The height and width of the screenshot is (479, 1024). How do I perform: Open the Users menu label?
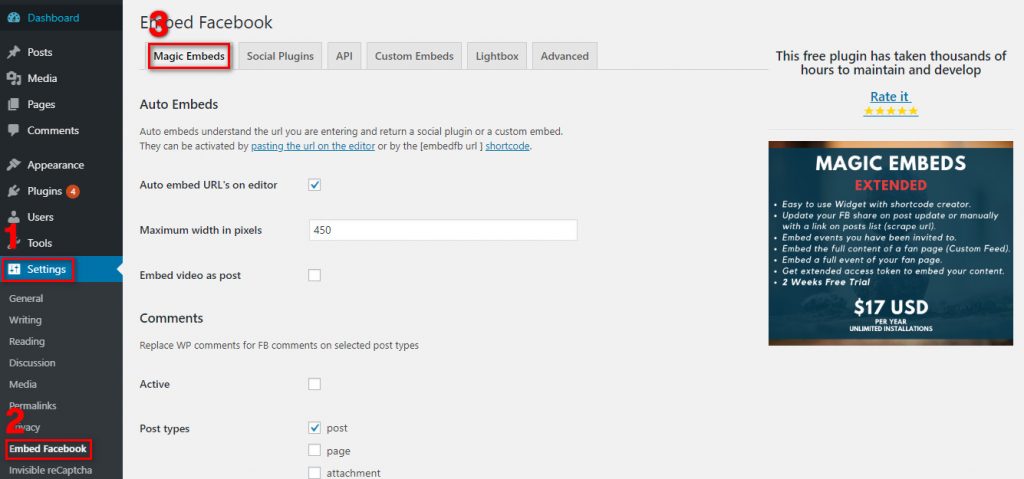pyautogui.click(x=40, y=217)
